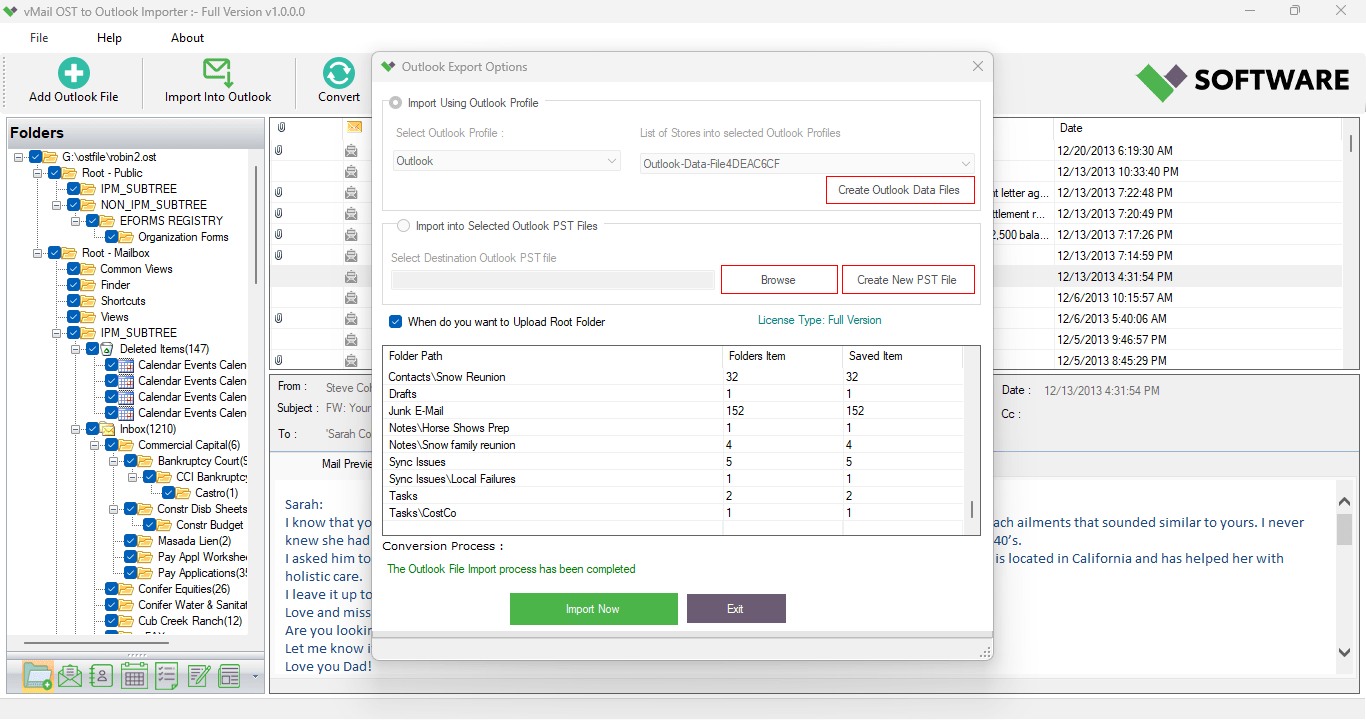Click the Masada Lien(2) folder icon

146,541
